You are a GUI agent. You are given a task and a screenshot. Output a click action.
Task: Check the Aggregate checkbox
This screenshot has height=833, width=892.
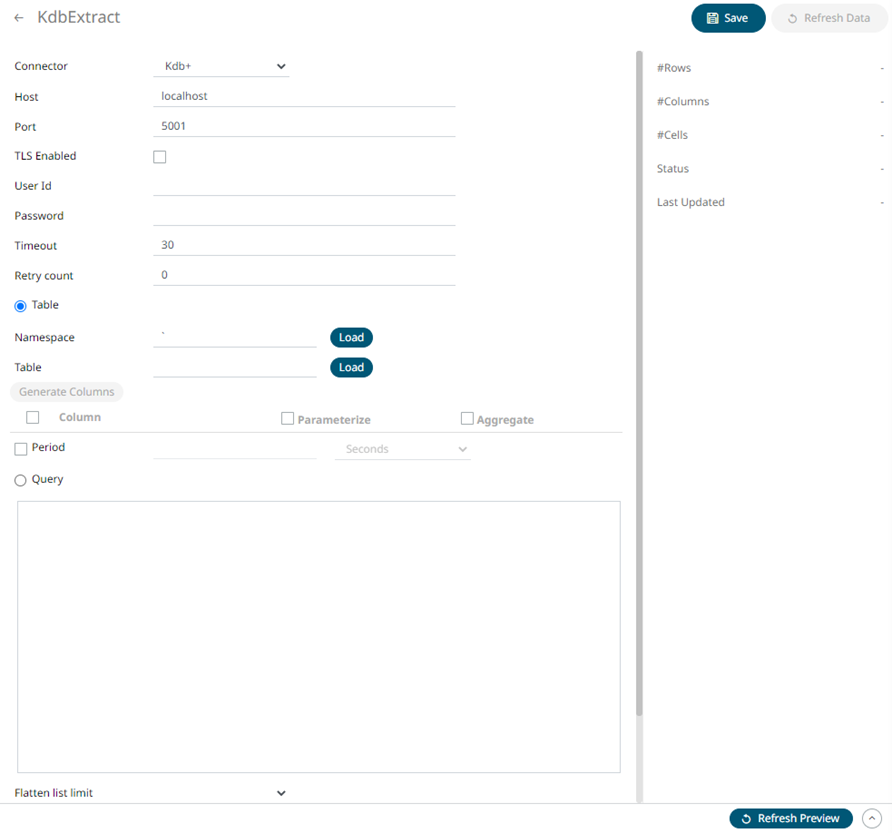[x=467, y=419]
